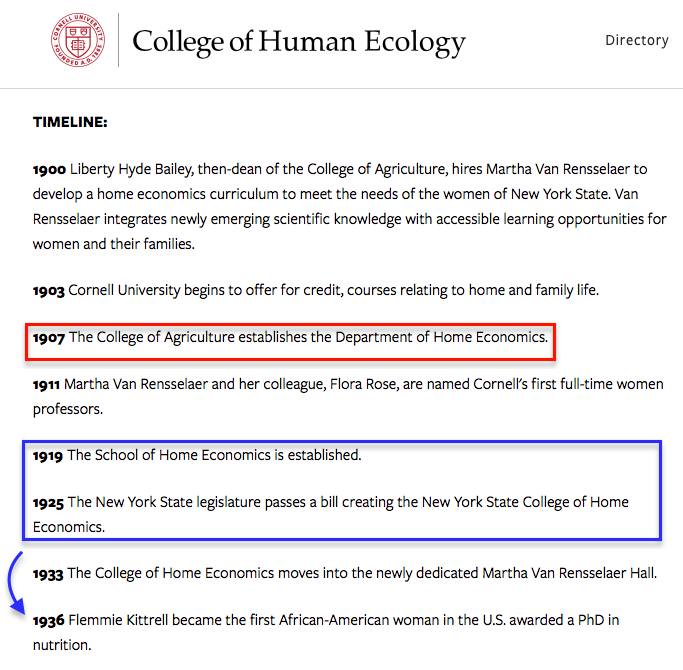
Task: Click the Cornell University seal logo
Action: pyautogui.click(x=80, y=40)
